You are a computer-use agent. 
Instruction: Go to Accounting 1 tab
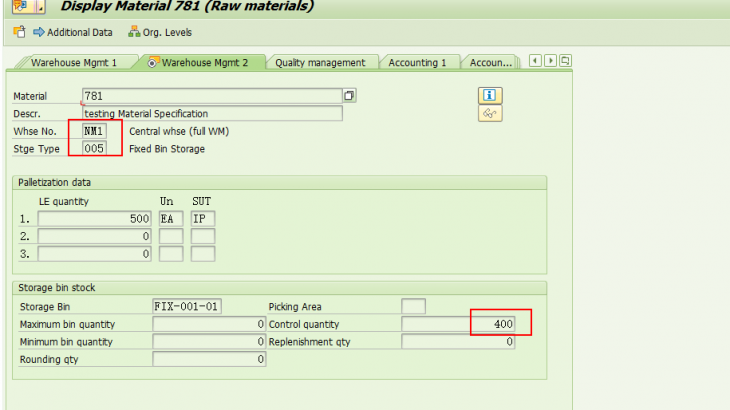(417, 62)
